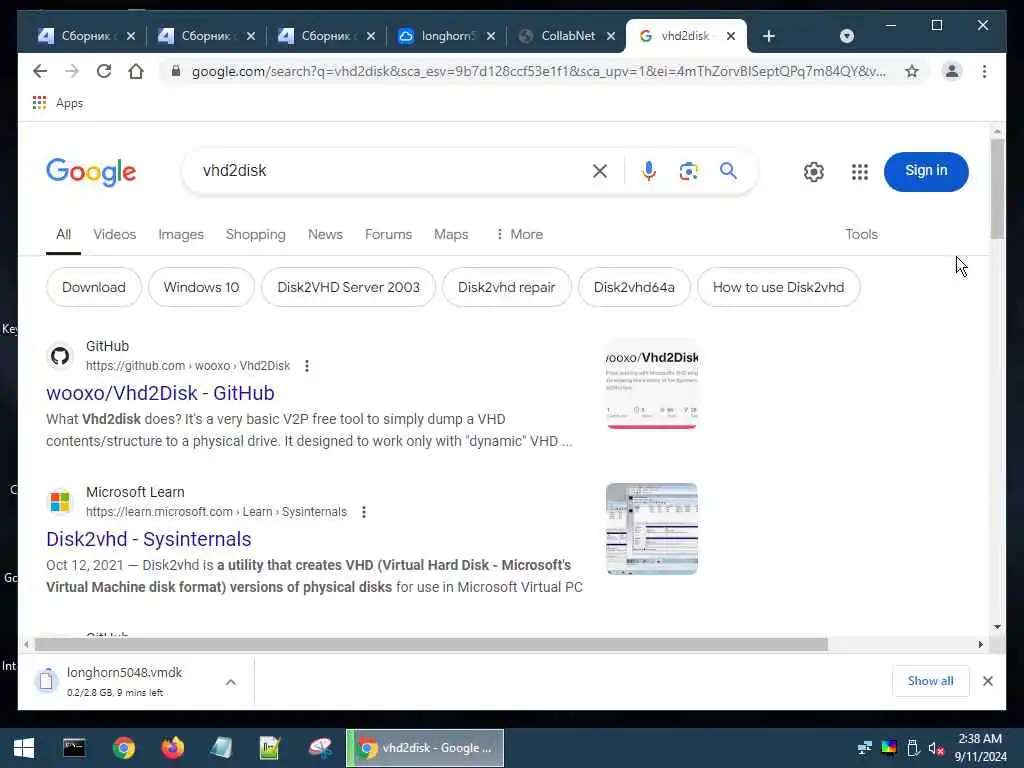This screenshot has width=1024, height=768.
Task: Switch to the first Сборник tab
Action: tap(87, 36)
